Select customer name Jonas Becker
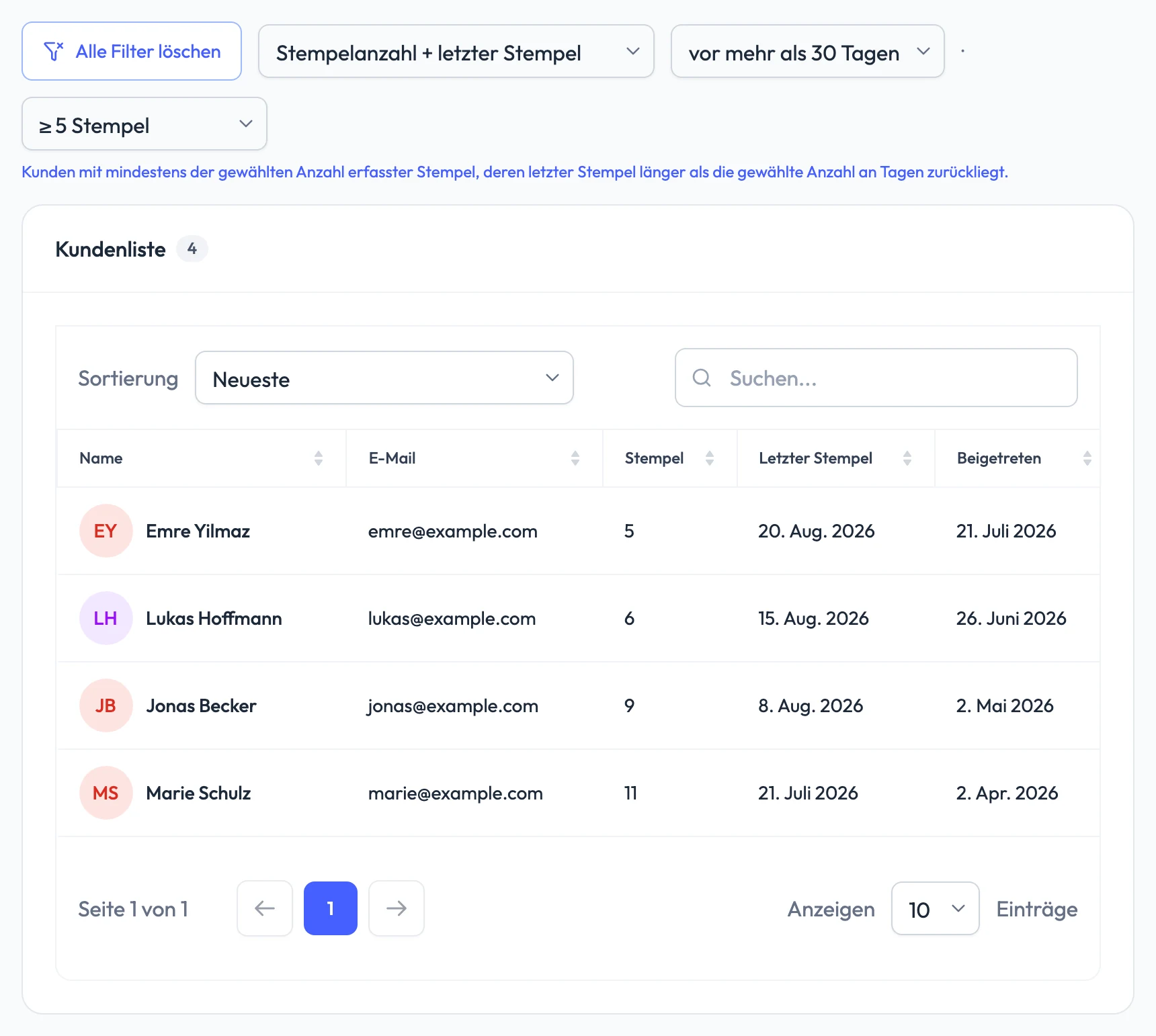Screen dimensions: 1156x1036 pos(202,705)
